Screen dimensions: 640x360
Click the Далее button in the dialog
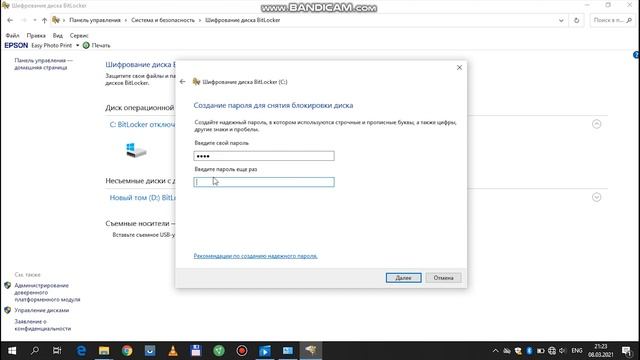click(403, 278)
